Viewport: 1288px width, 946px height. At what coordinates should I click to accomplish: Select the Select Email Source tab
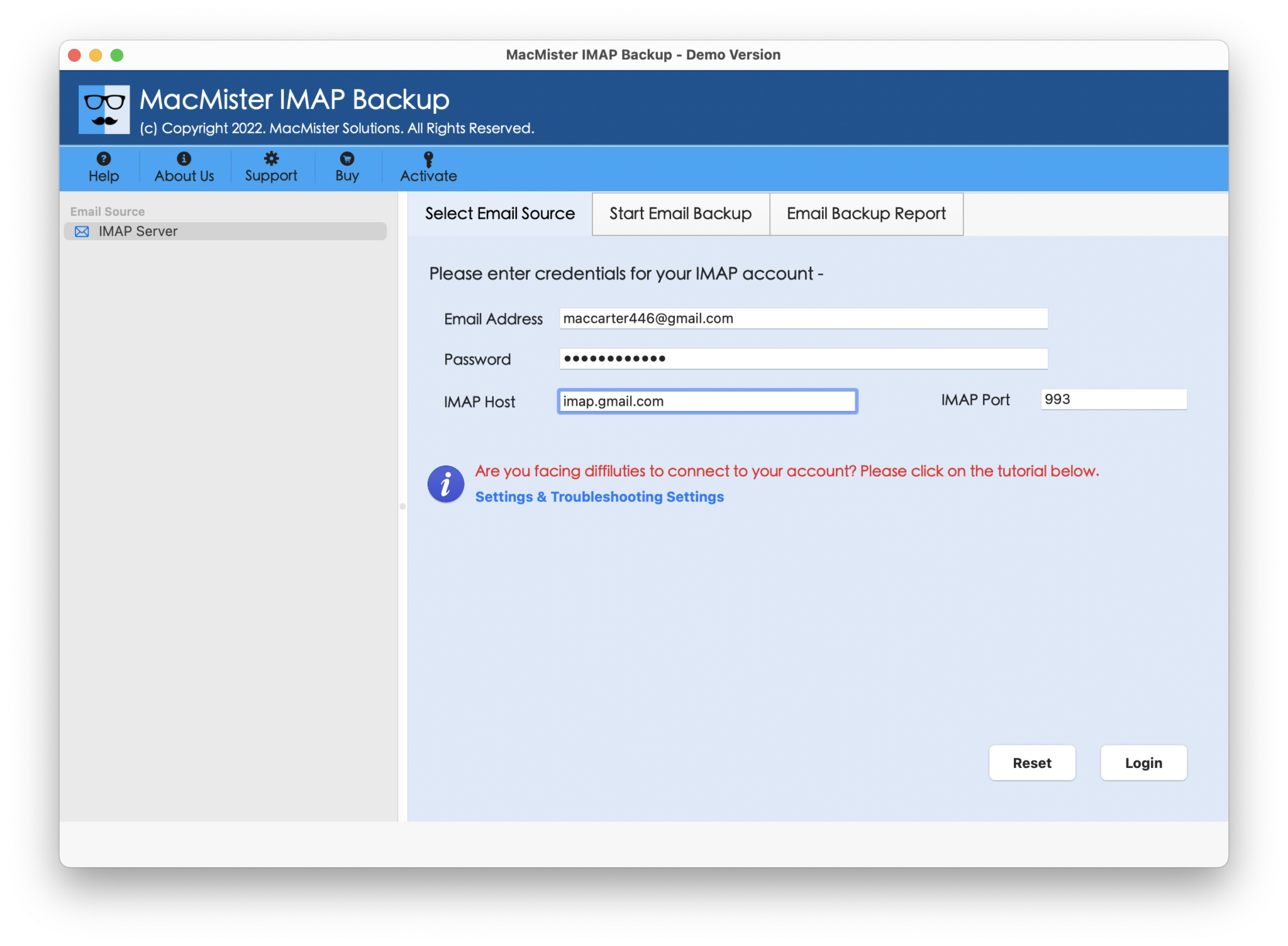pyautogui.click(x=499, y=214)
